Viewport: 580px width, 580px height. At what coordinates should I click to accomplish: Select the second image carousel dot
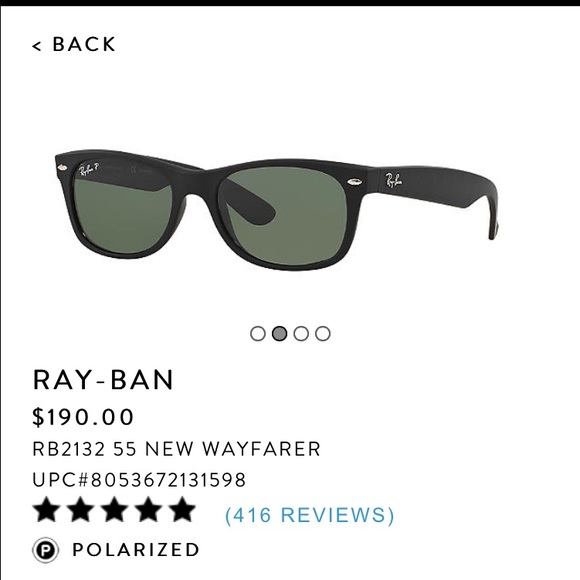279,333
